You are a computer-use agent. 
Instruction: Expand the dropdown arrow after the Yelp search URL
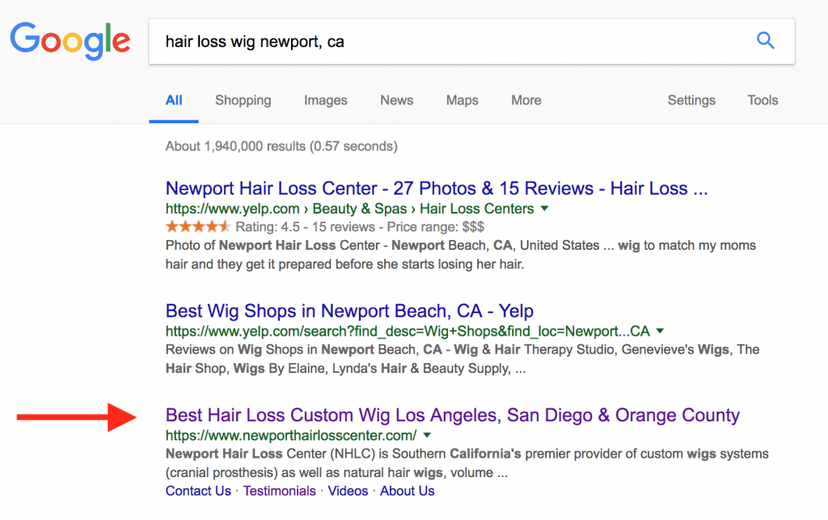tap(661, 331)
